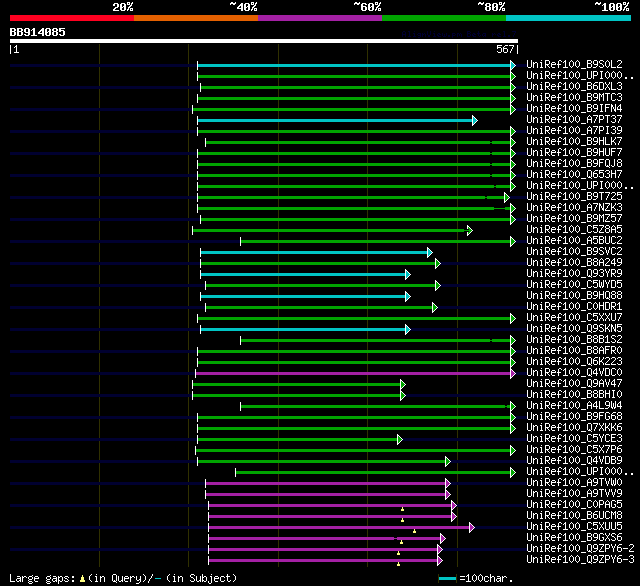The height and width of the screenshot is (586, 640).
Task: Select the UniRef100_B9HQ88 label
Action: coord(574,296)
